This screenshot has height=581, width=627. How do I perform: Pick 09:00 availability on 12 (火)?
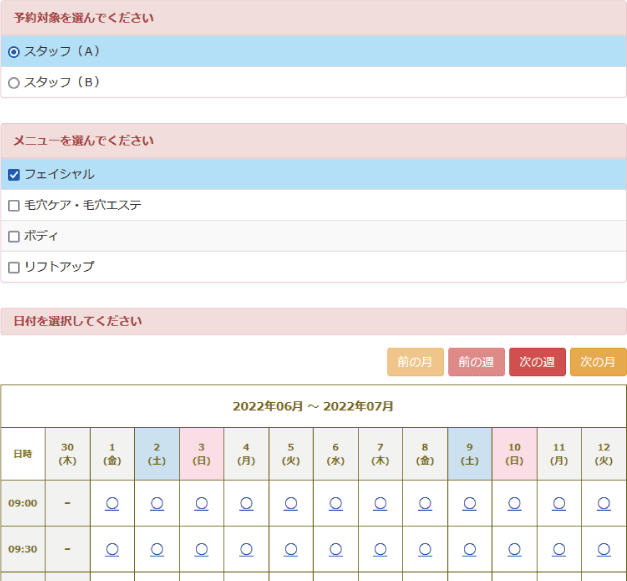603,503
